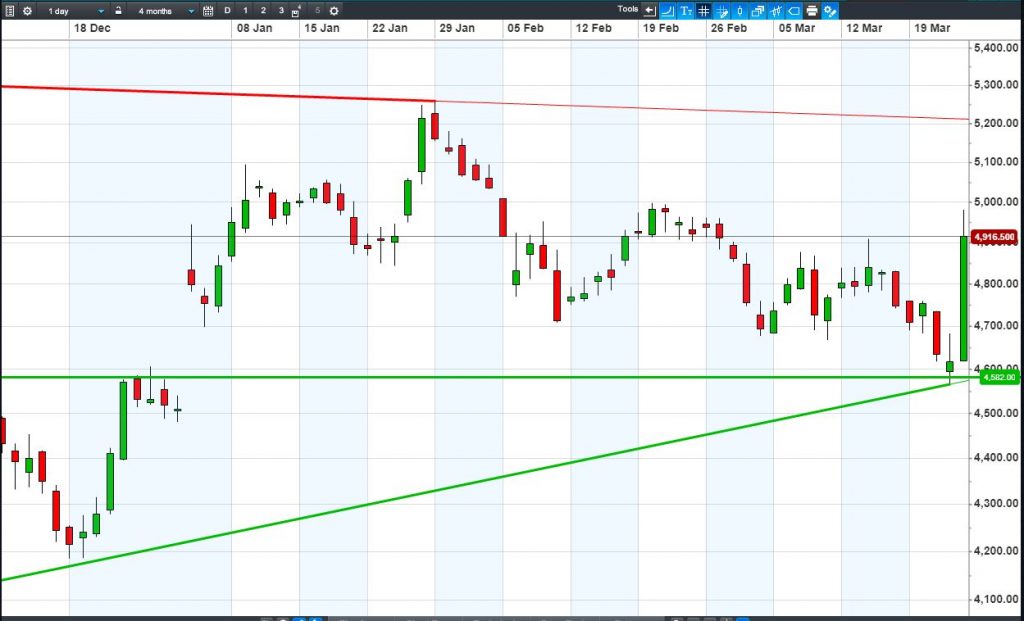This screenshot has width=1024, height=621.
Task: Click the 5,000.00 price axis label
Action: 995,202
